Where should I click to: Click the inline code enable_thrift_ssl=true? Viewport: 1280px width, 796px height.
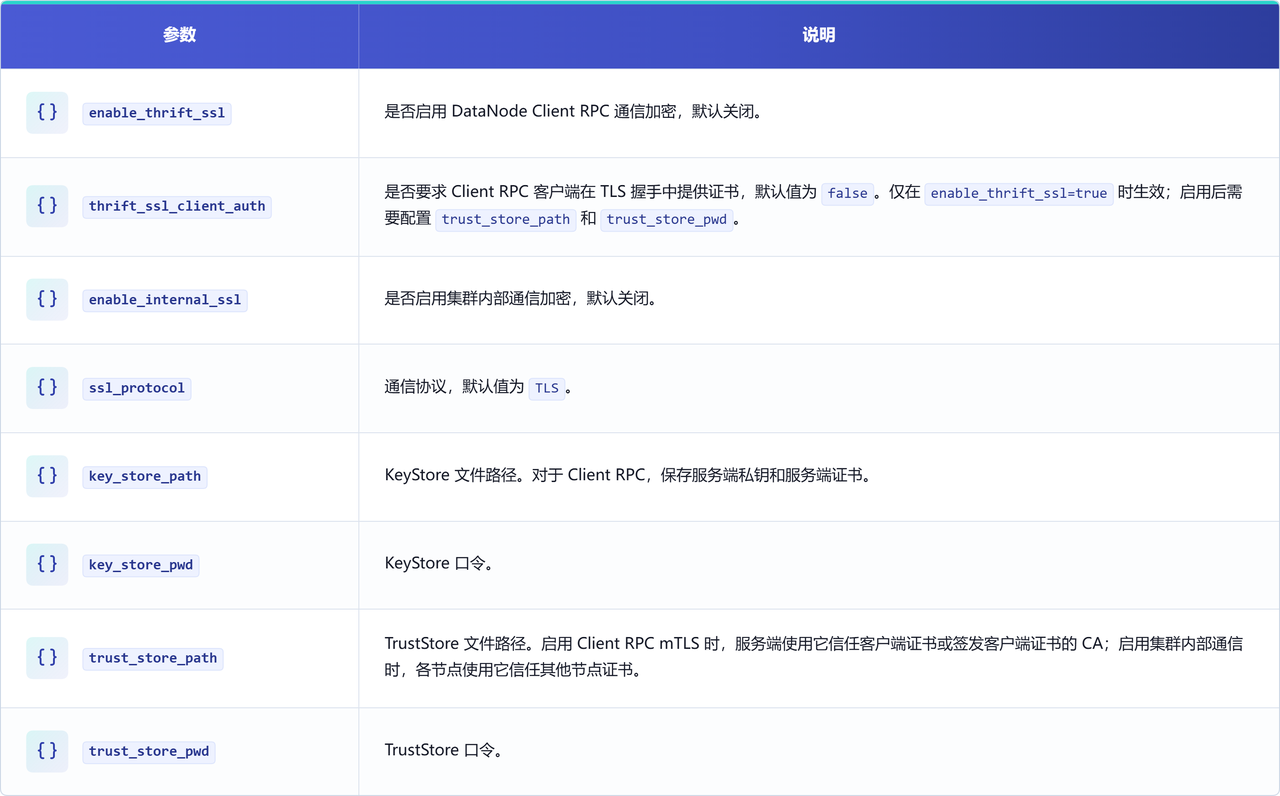pyautogui.click(x=1019, y=193)
